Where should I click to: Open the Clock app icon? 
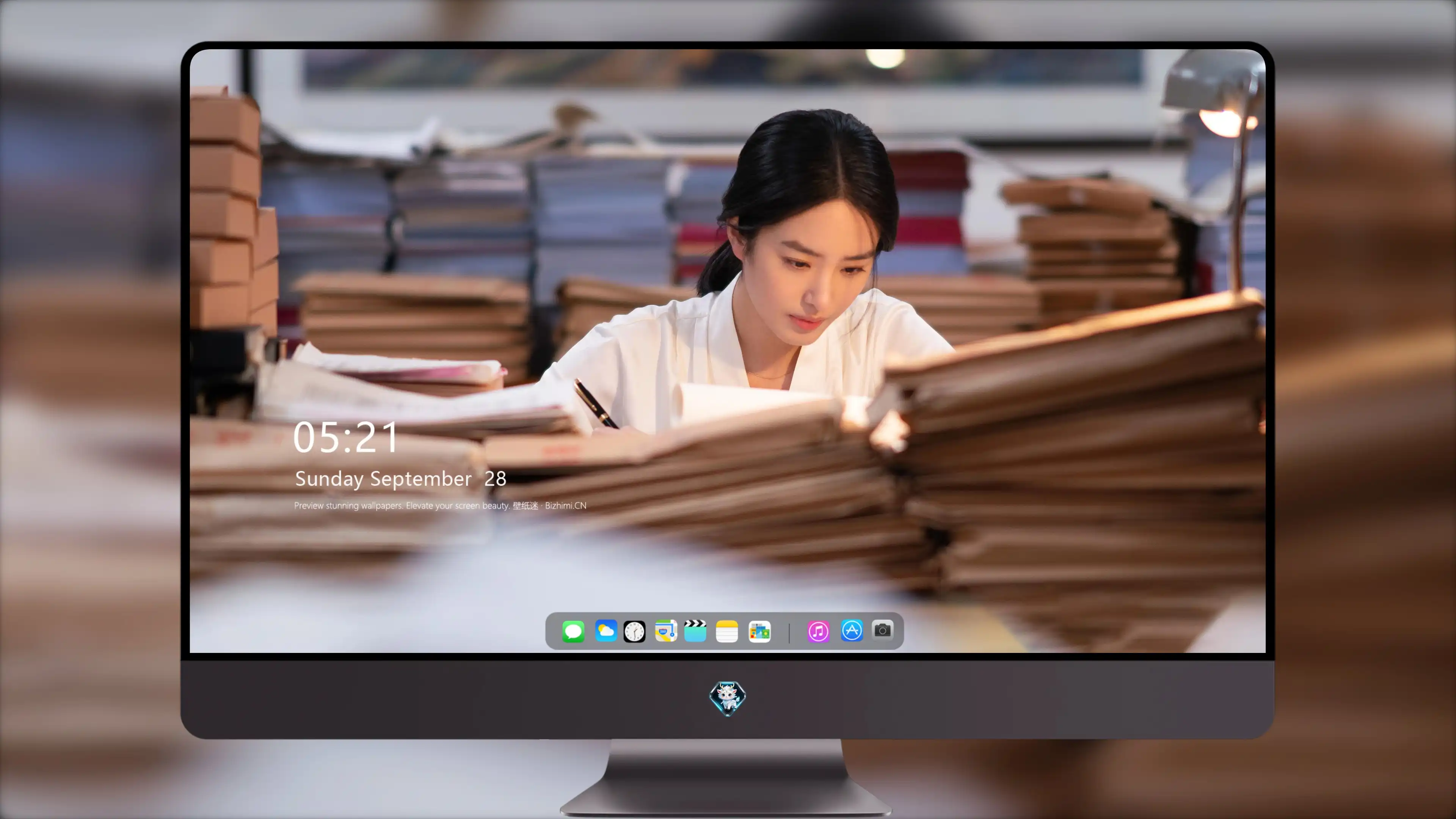click(634, 631)
